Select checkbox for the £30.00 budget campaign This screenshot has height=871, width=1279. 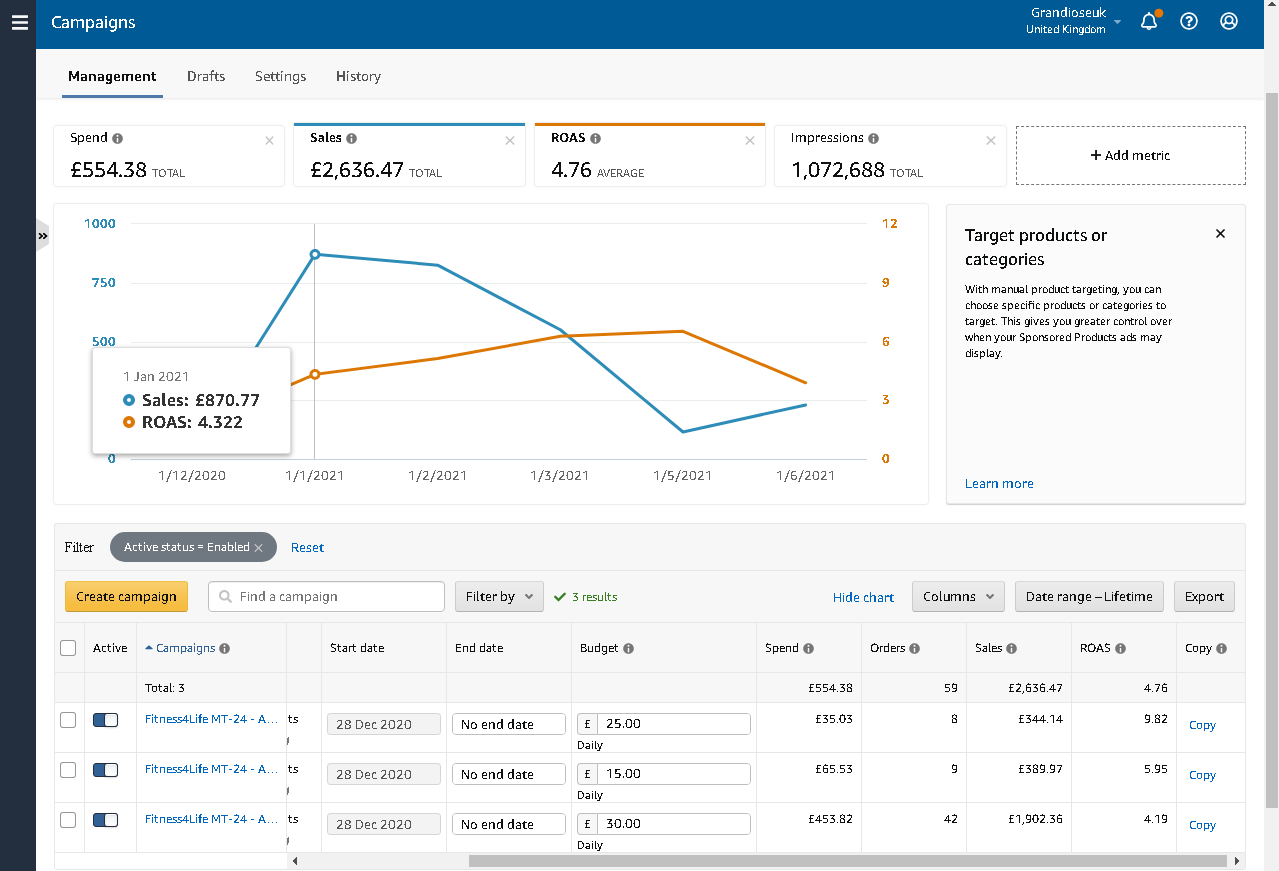coord(68,820)
